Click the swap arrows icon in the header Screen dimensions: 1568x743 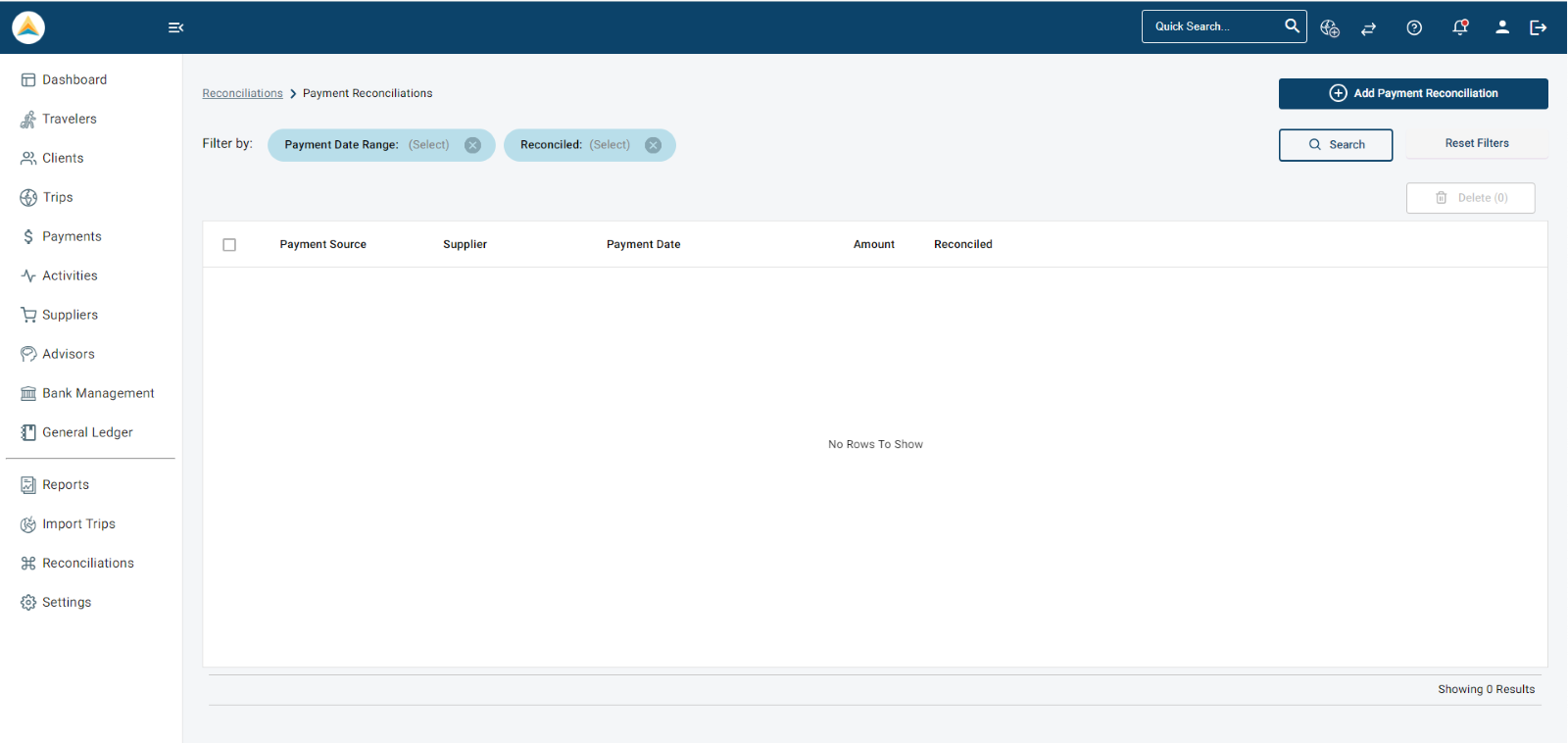[x=1369, y=28]
